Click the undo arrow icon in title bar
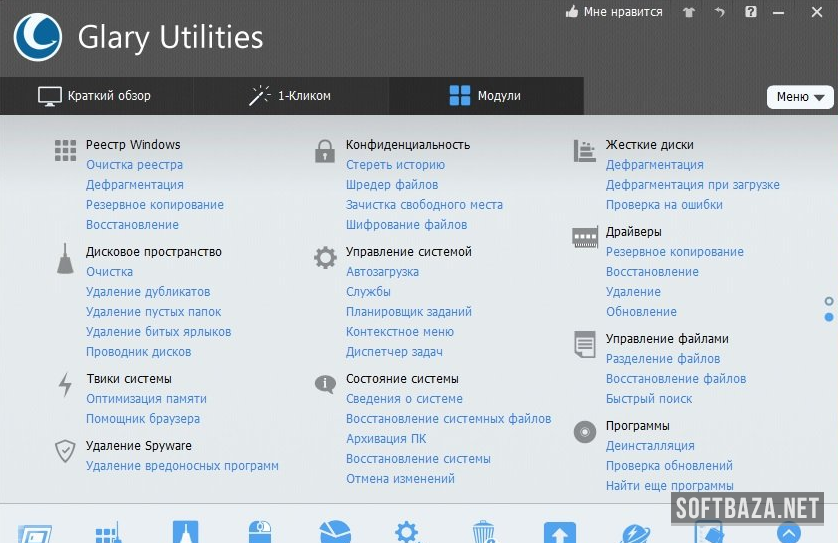 719,13
